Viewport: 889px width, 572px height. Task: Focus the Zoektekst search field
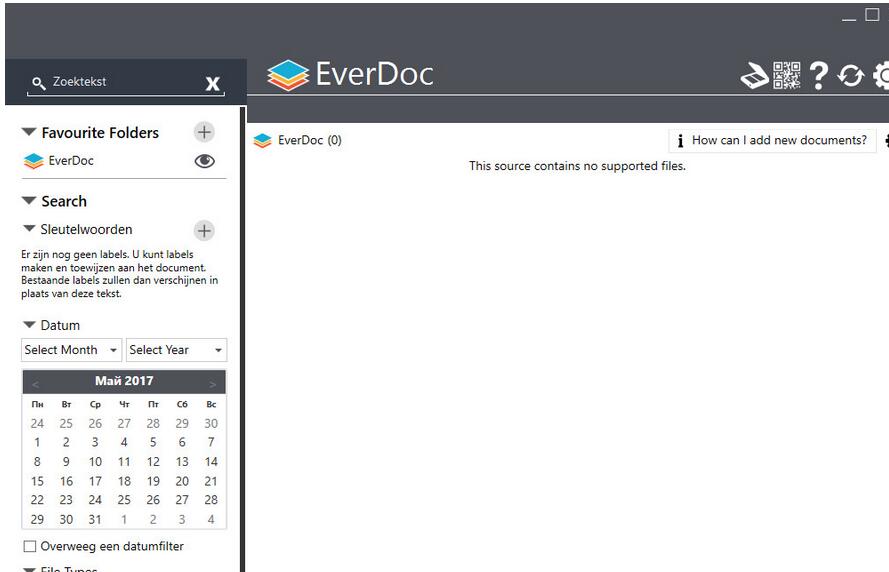point(126,83)
